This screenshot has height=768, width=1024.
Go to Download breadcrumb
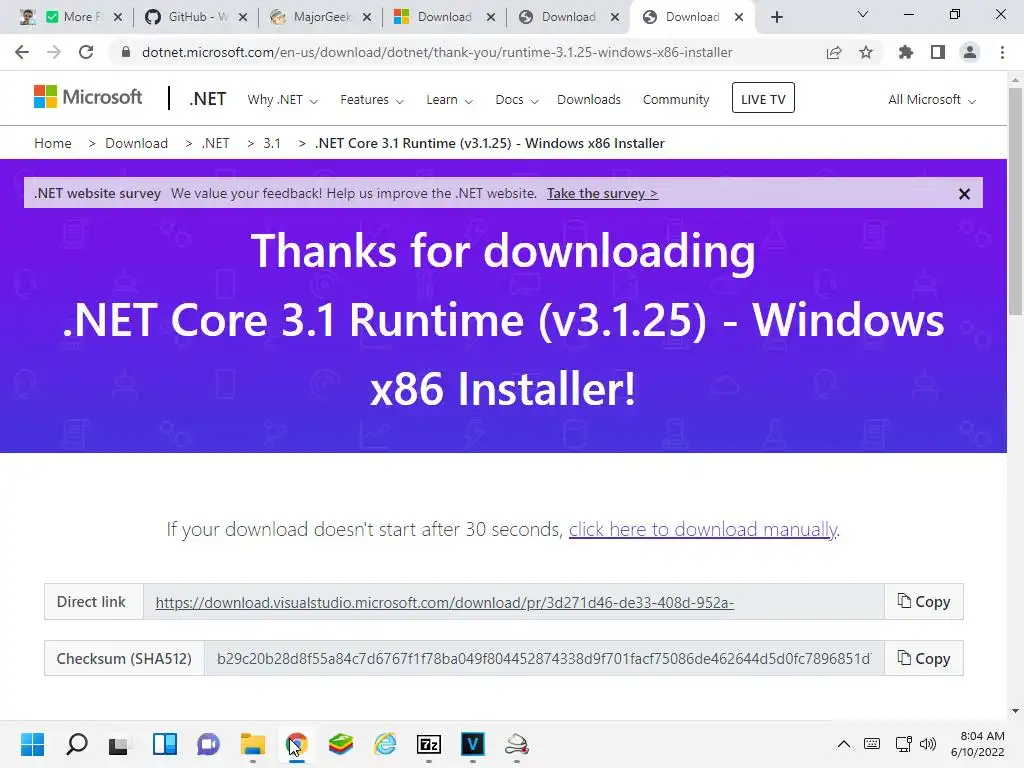(x=136, y=143)
